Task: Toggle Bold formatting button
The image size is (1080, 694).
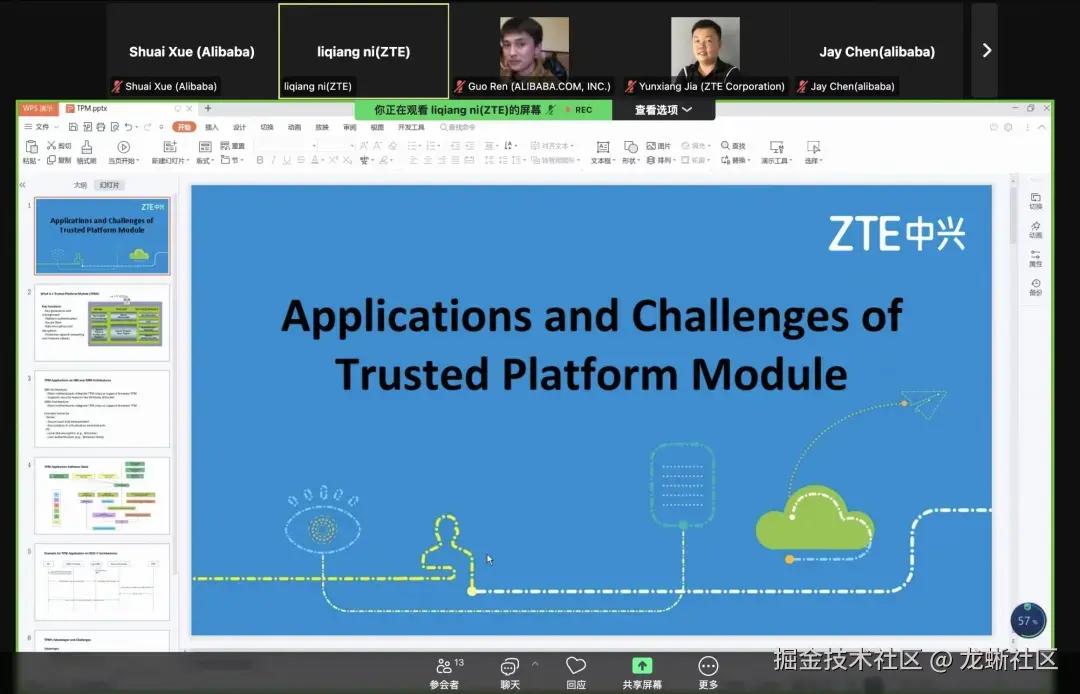Action: pyautogui.click(x=260, y=160)
